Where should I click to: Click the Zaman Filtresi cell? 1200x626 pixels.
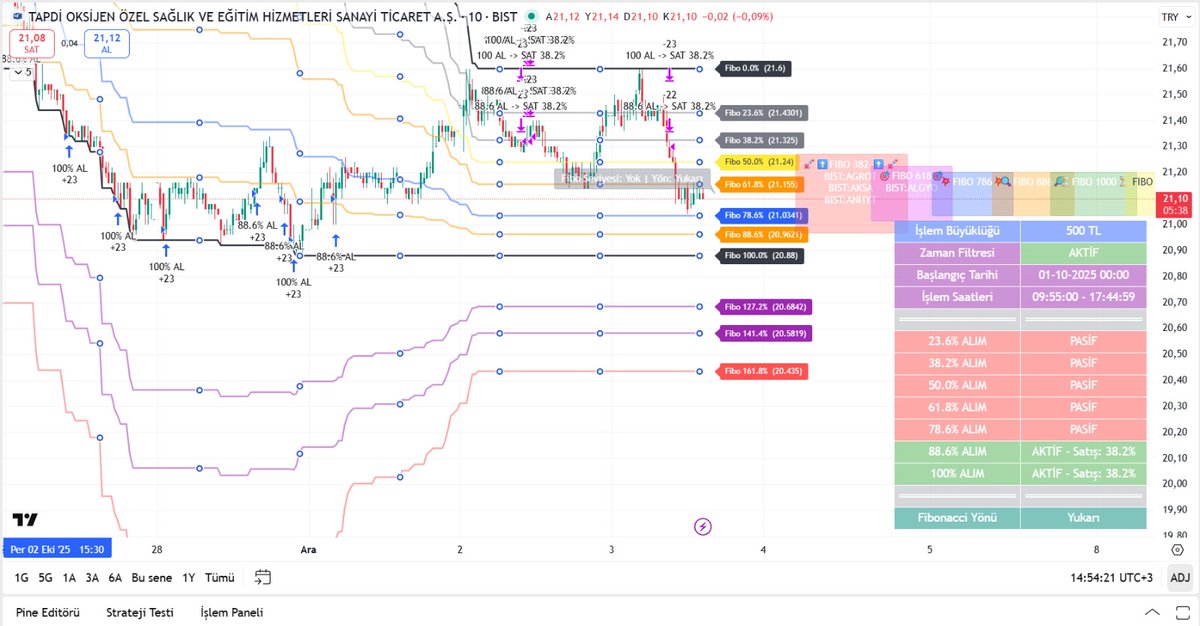click(957, 253)
